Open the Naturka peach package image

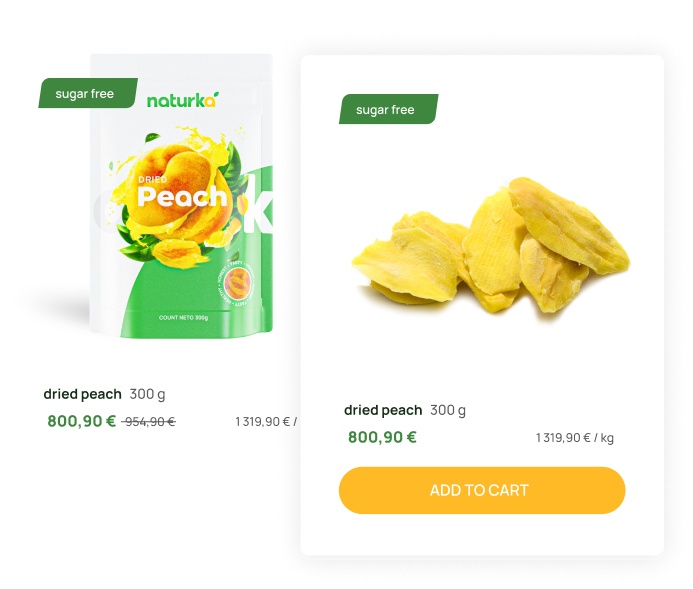(181, 196)
